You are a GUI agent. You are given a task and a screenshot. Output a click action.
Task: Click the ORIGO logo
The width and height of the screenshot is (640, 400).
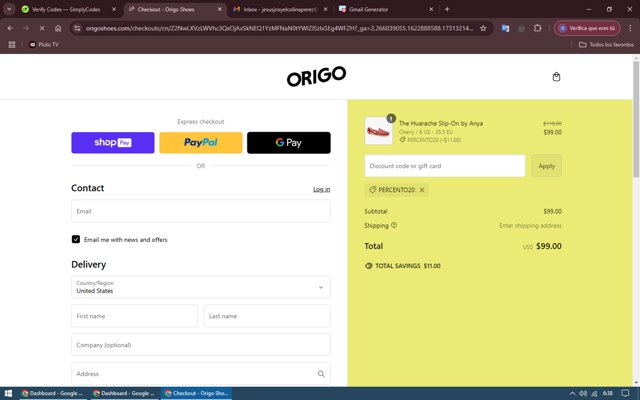tap(316, 76)
